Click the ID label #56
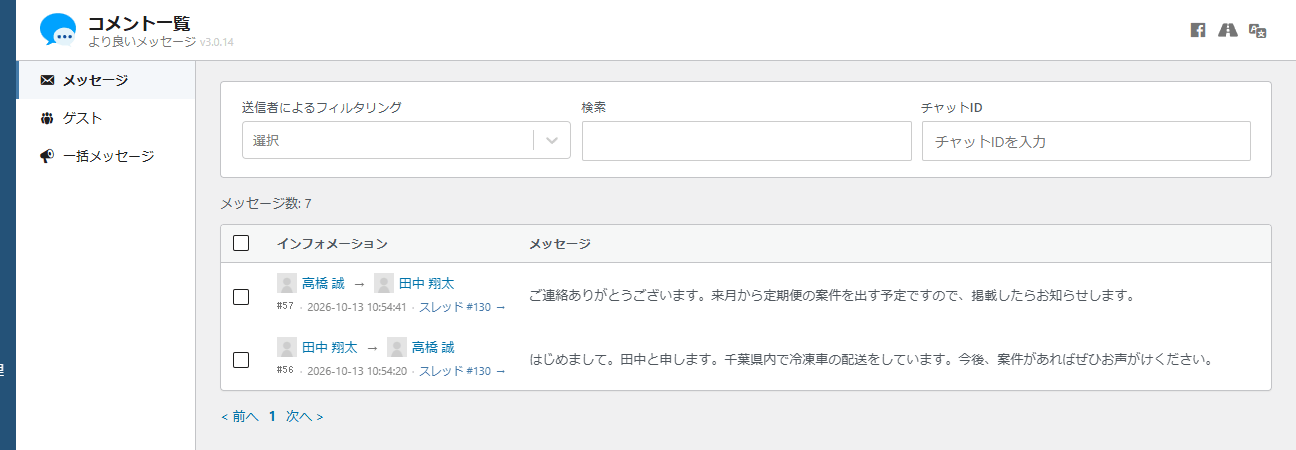The image size is (1296, 450). pos(285,370)
